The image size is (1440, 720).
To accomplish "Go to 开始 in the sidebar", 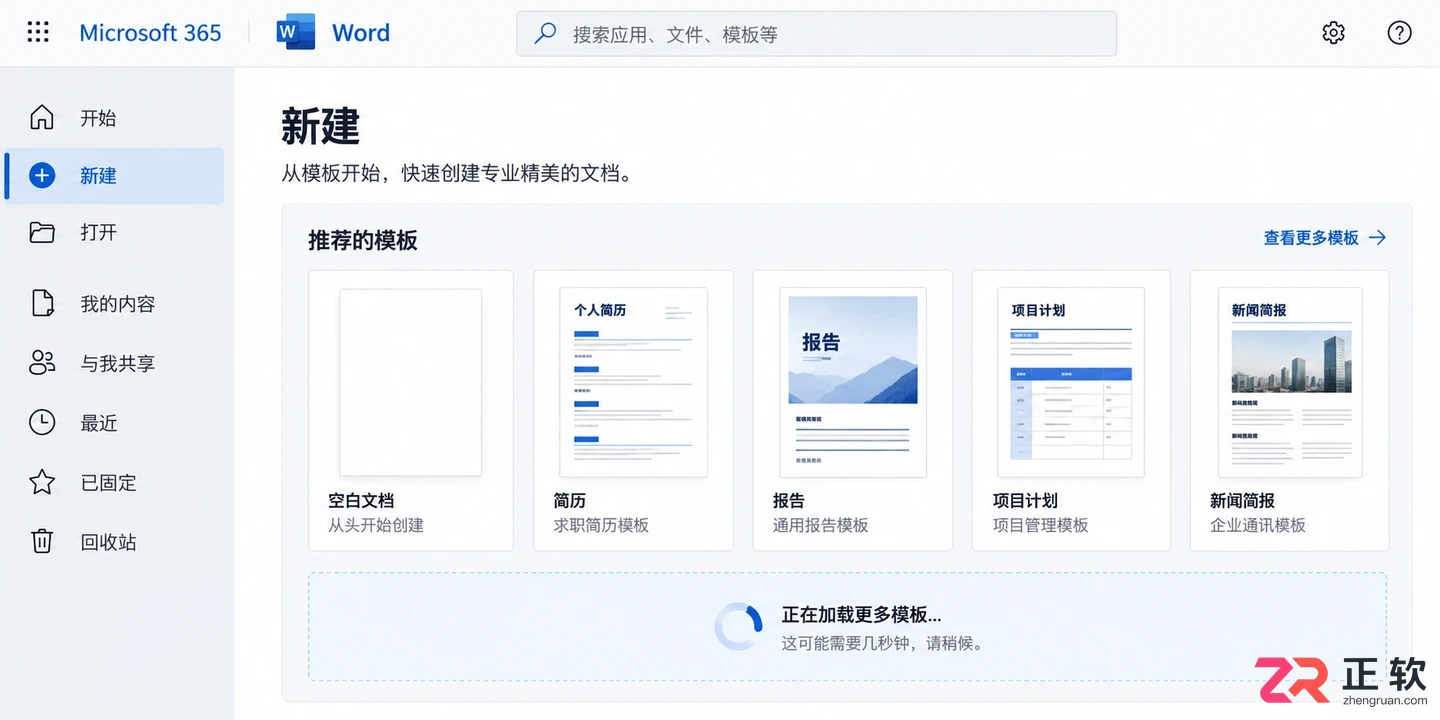I will [98, 118].
